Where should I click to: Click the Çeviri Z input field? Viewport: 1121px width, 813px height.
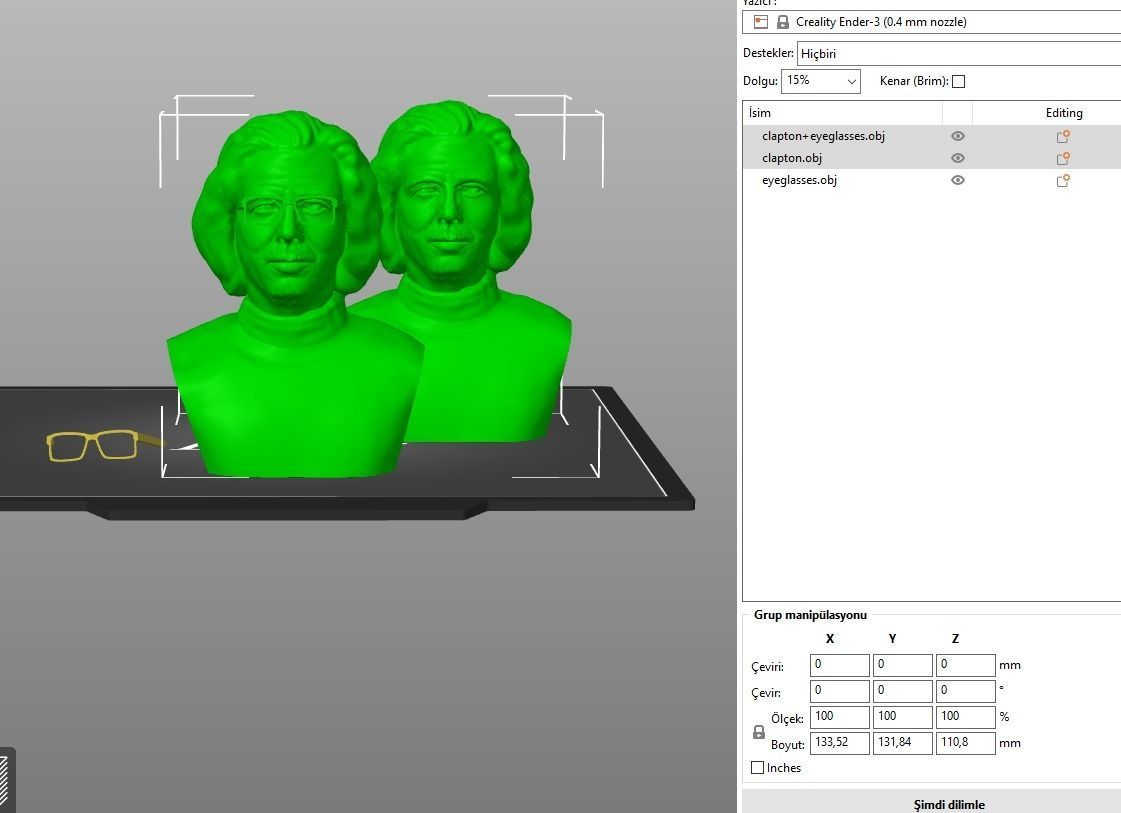pos(965,665)
